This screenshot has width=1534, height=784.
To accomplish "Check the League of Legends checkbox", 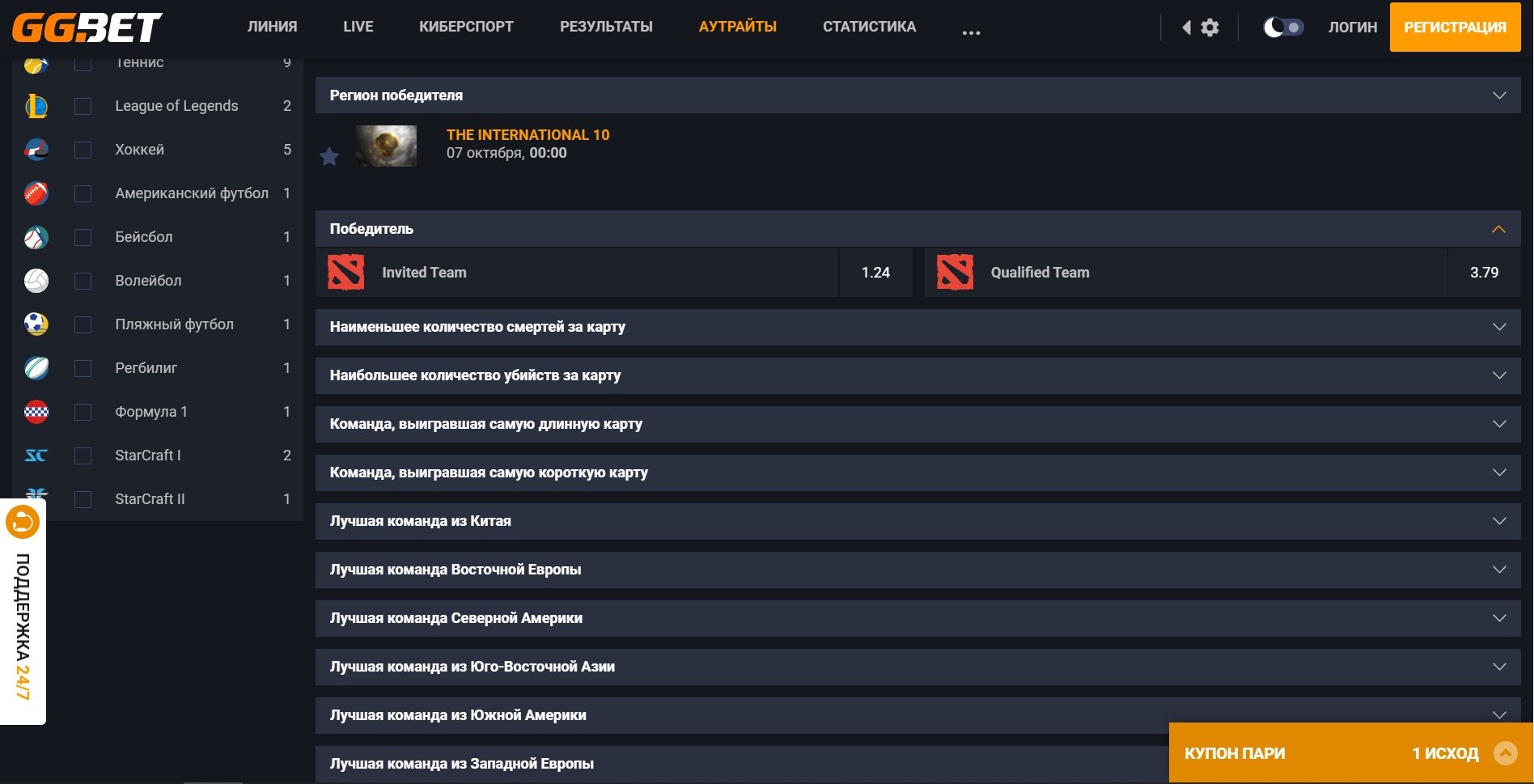I will (83, 106).
